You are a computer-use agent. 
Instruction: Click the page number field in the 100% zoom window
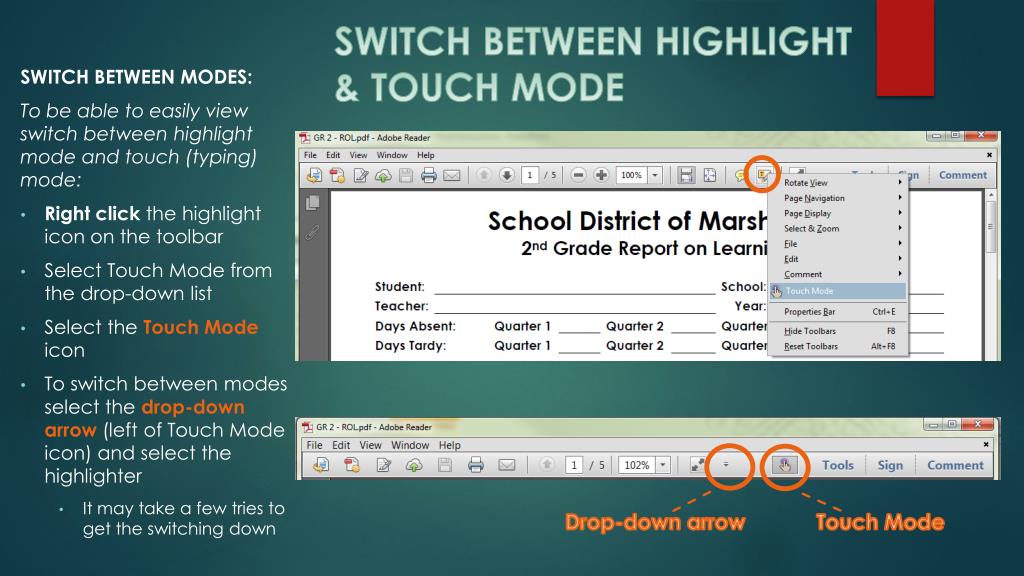click(x=530, y=175)
